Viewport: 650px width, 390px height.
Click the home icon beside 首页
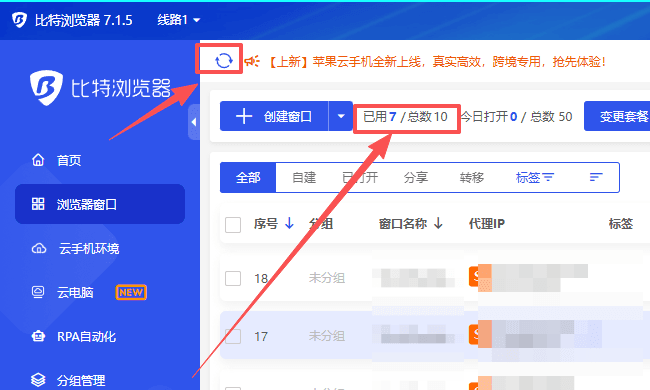(38, 160)
